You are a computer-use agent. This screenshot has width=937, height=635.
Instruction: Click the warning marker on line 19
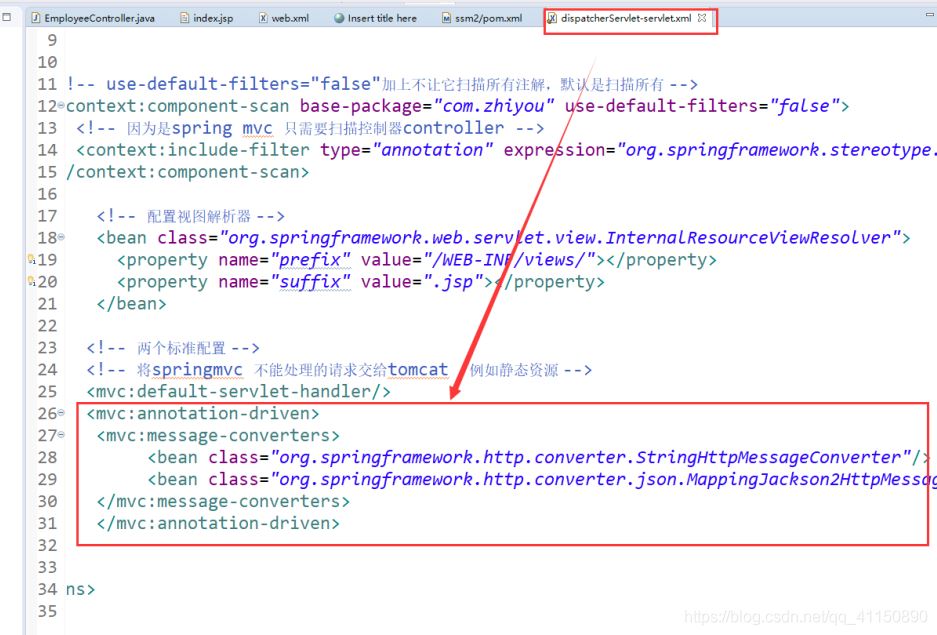pos(31,259)
